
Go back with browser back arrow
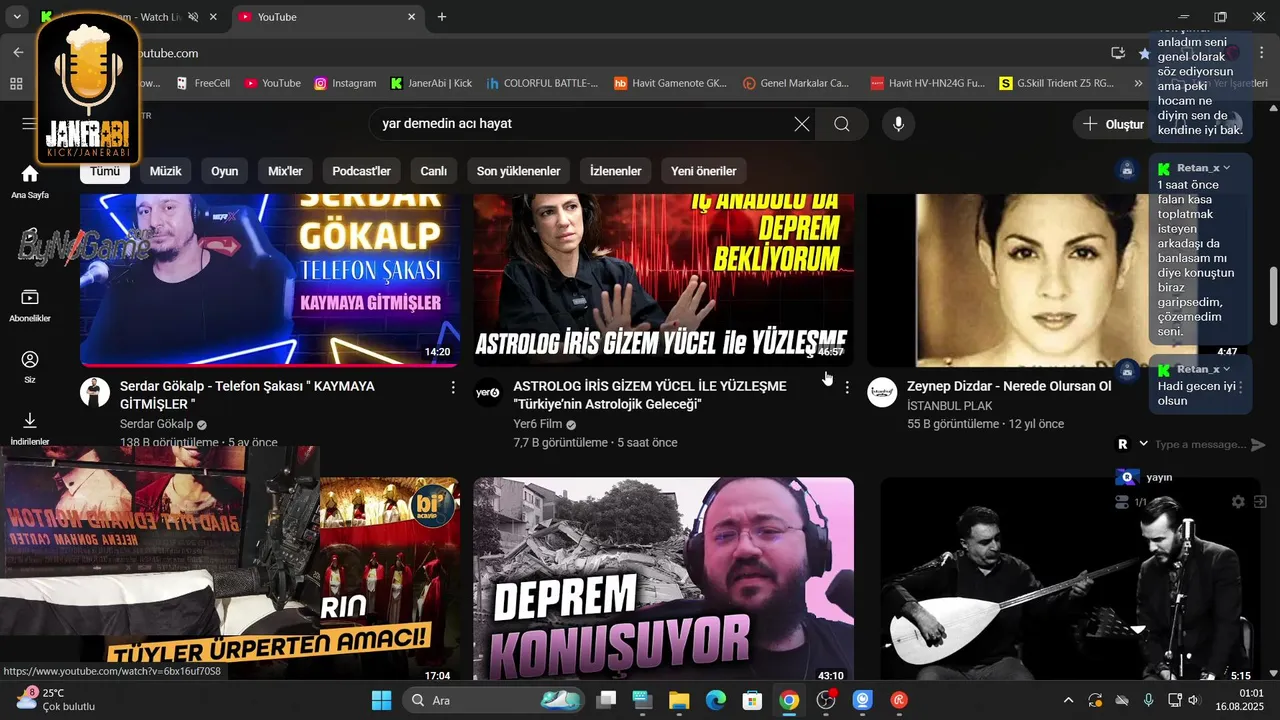[18, 53]
